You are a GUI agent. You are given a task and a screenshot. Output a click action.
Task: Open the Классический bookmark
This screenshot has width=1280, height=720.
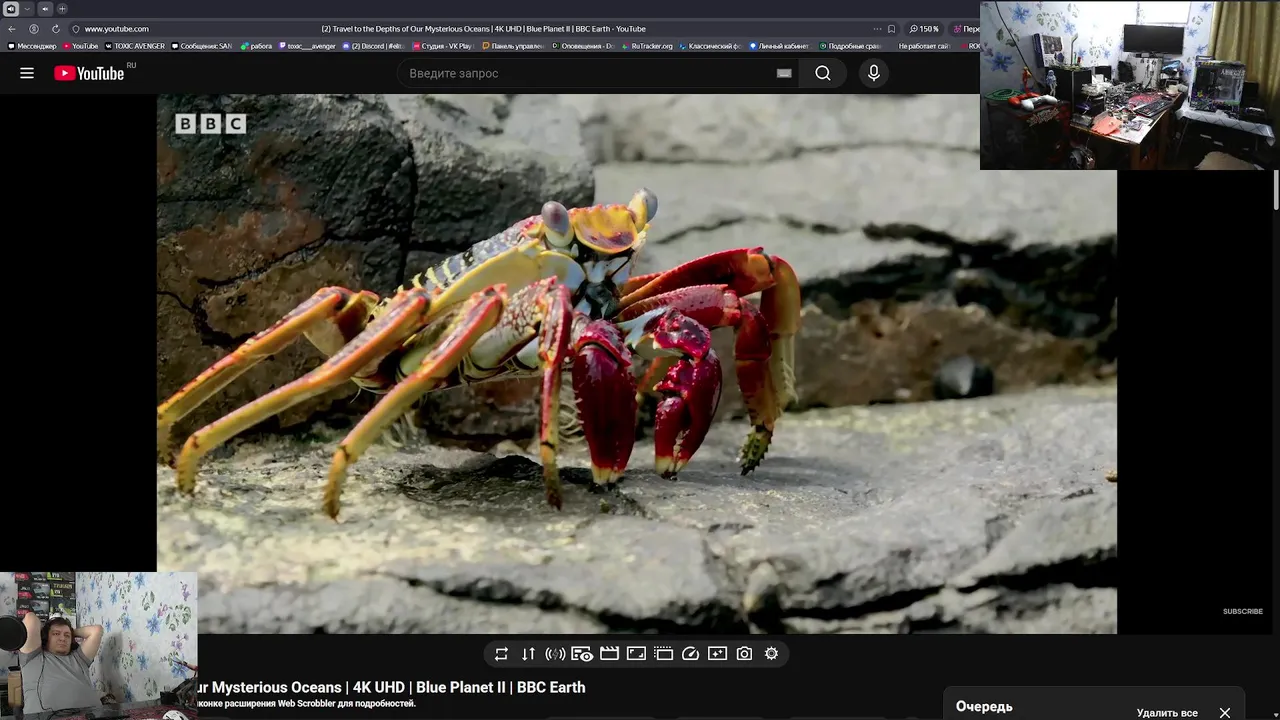(711, 46)
